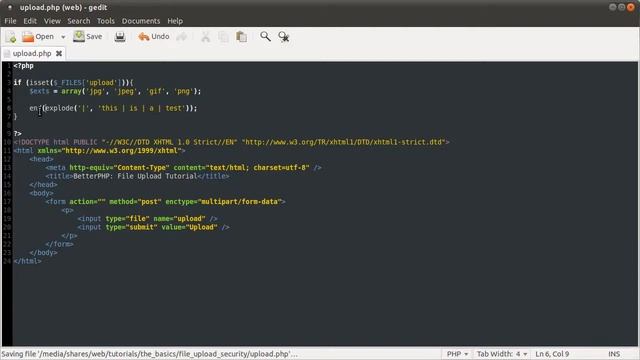This screenshot has height=360, width=640.
Task: Click the closing </html> tag
Action: coord(27,261)
